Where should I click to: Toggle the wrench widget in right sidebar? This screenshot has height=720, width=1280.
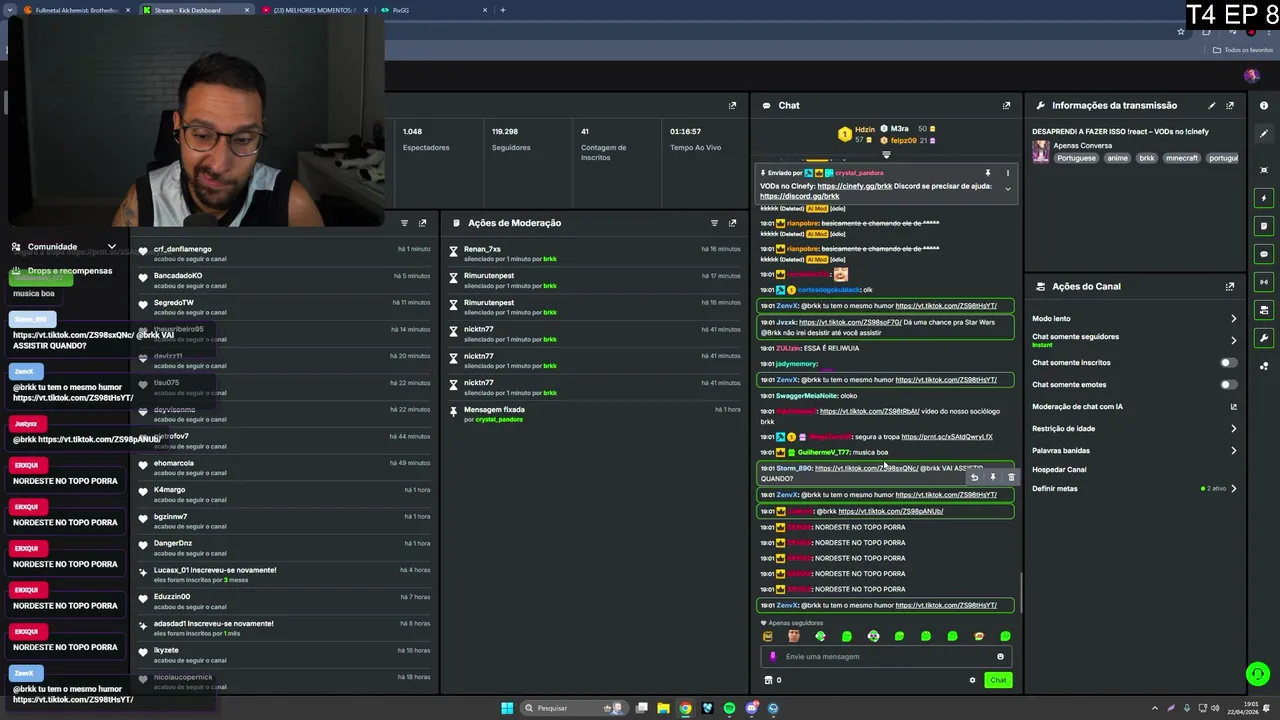(x=1264, y=338)
